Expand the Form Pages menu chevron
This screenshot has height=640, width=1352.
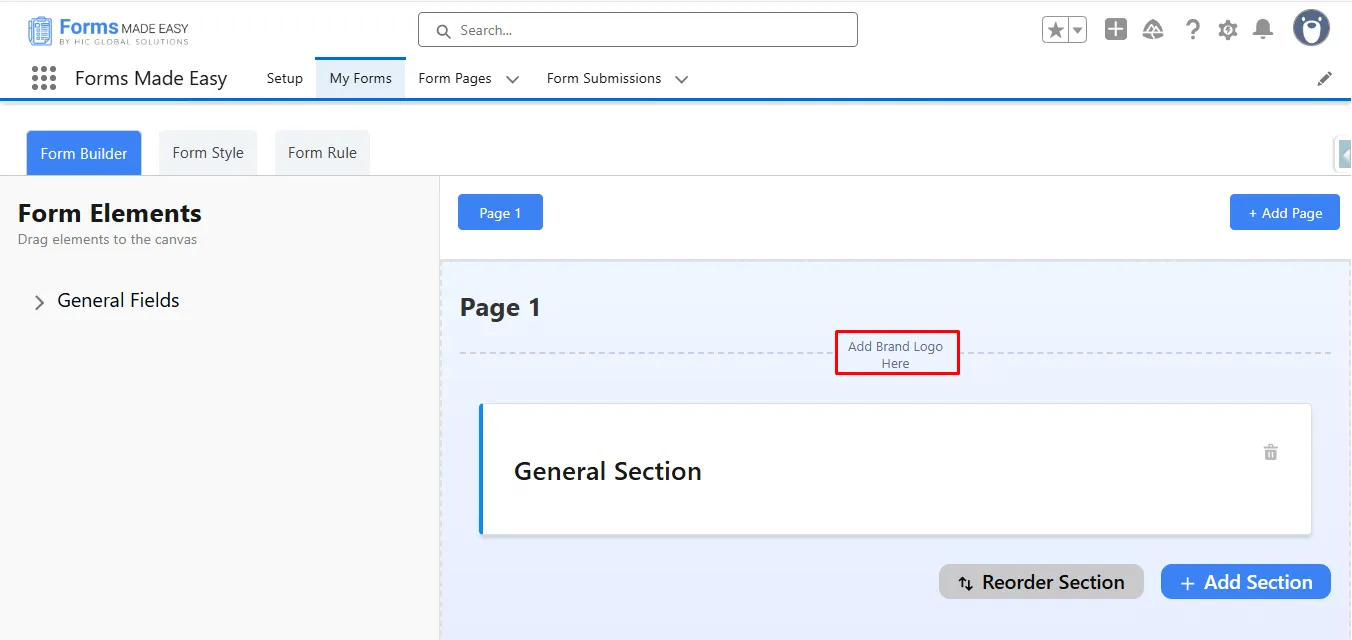[x=513, y=79]
